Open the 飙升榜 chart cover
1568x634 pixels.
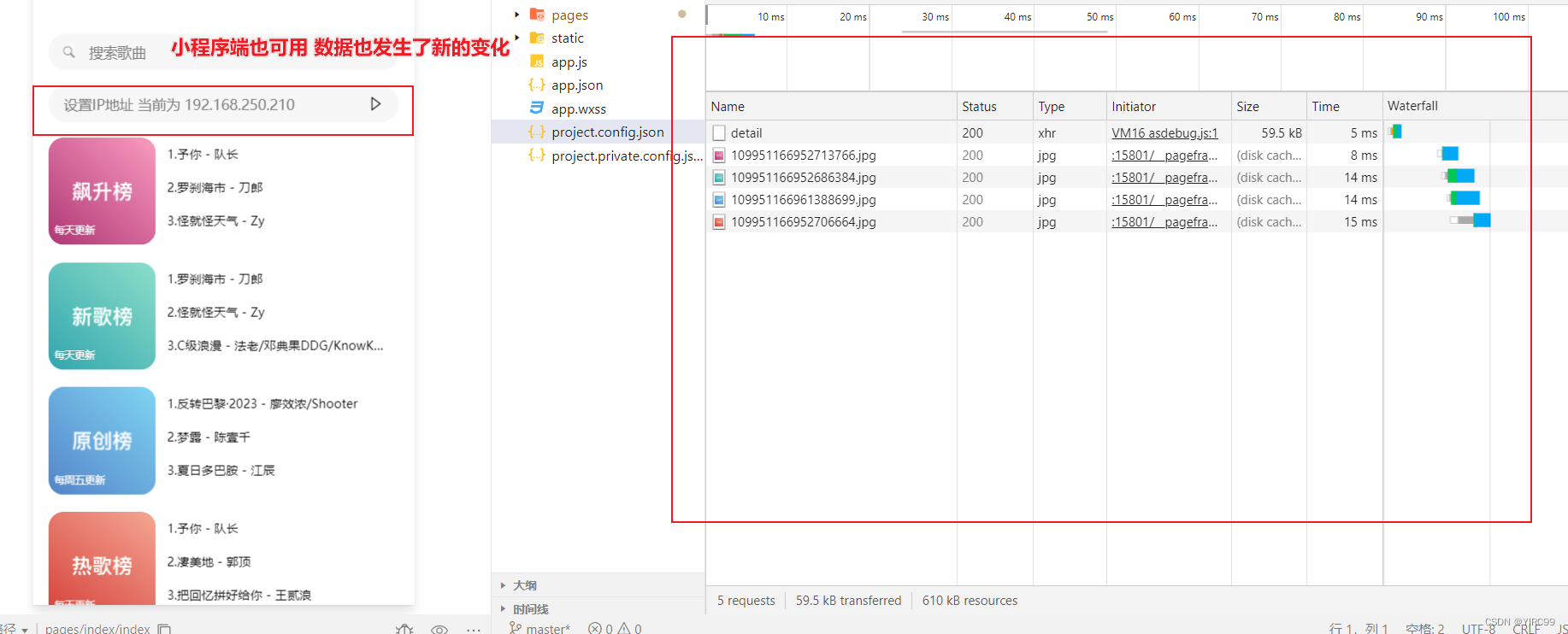click(x=102, y=191)
